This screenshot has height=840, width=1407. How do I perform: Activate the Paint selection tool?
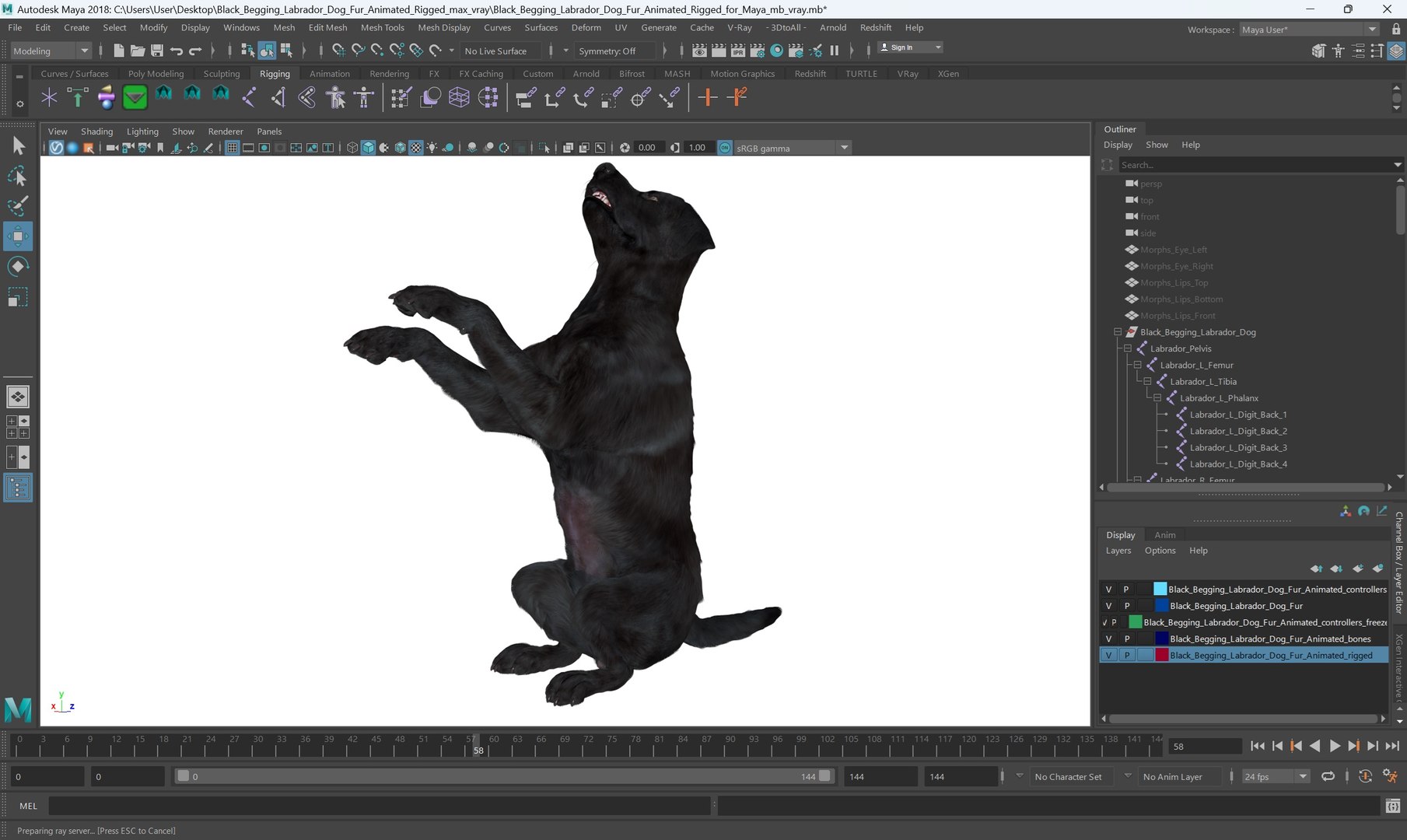[18, 206]
